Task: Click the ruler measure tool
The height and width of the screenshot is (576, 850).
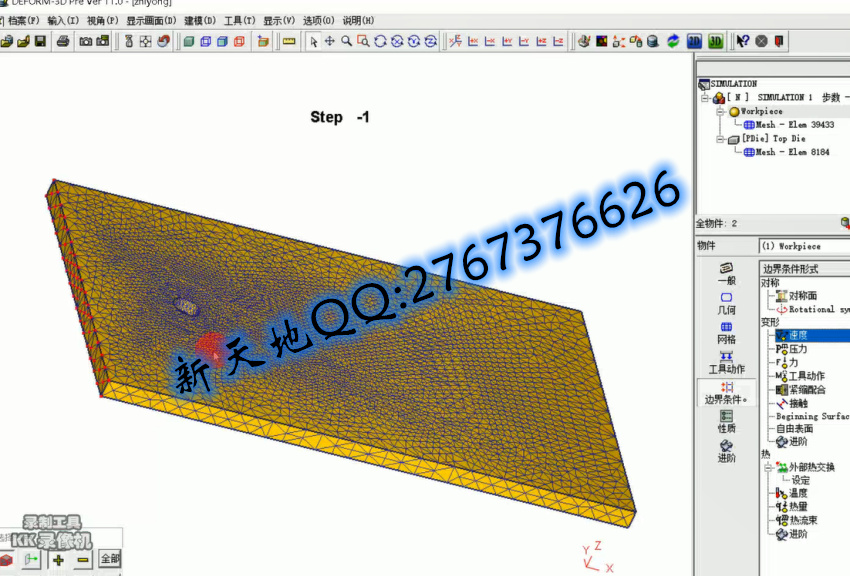Action: (289, 41)
